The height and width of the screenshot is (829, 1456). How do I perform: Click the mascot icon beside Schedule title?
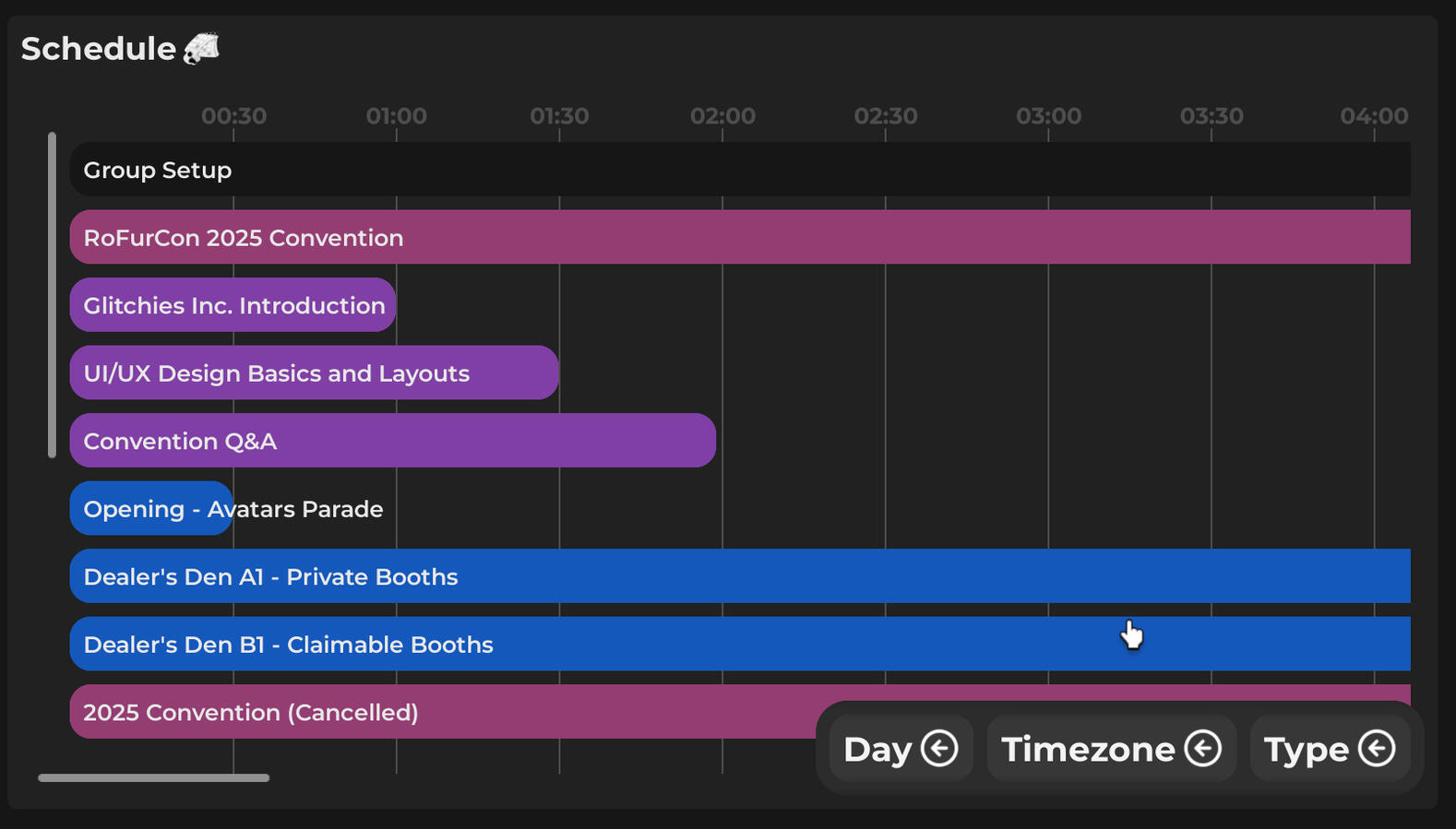[x=201, y=49]
